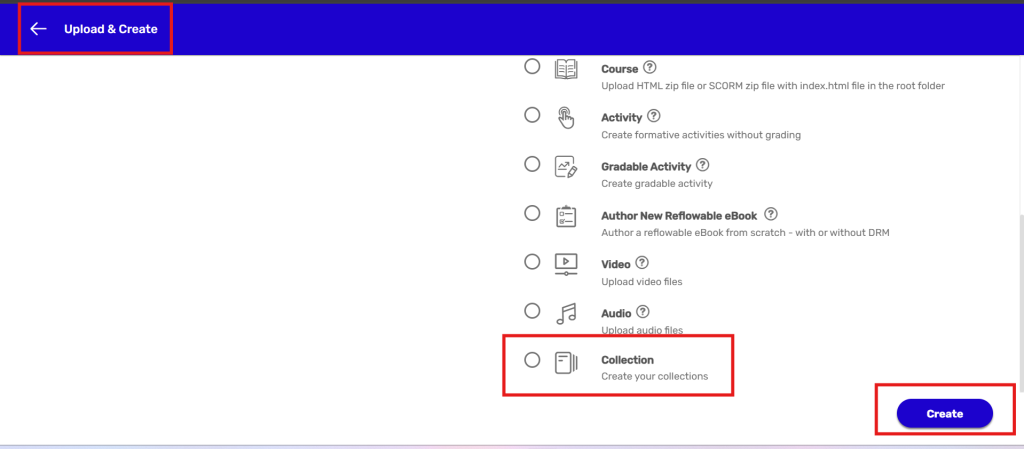Select the Course radio button

(532, 67)
